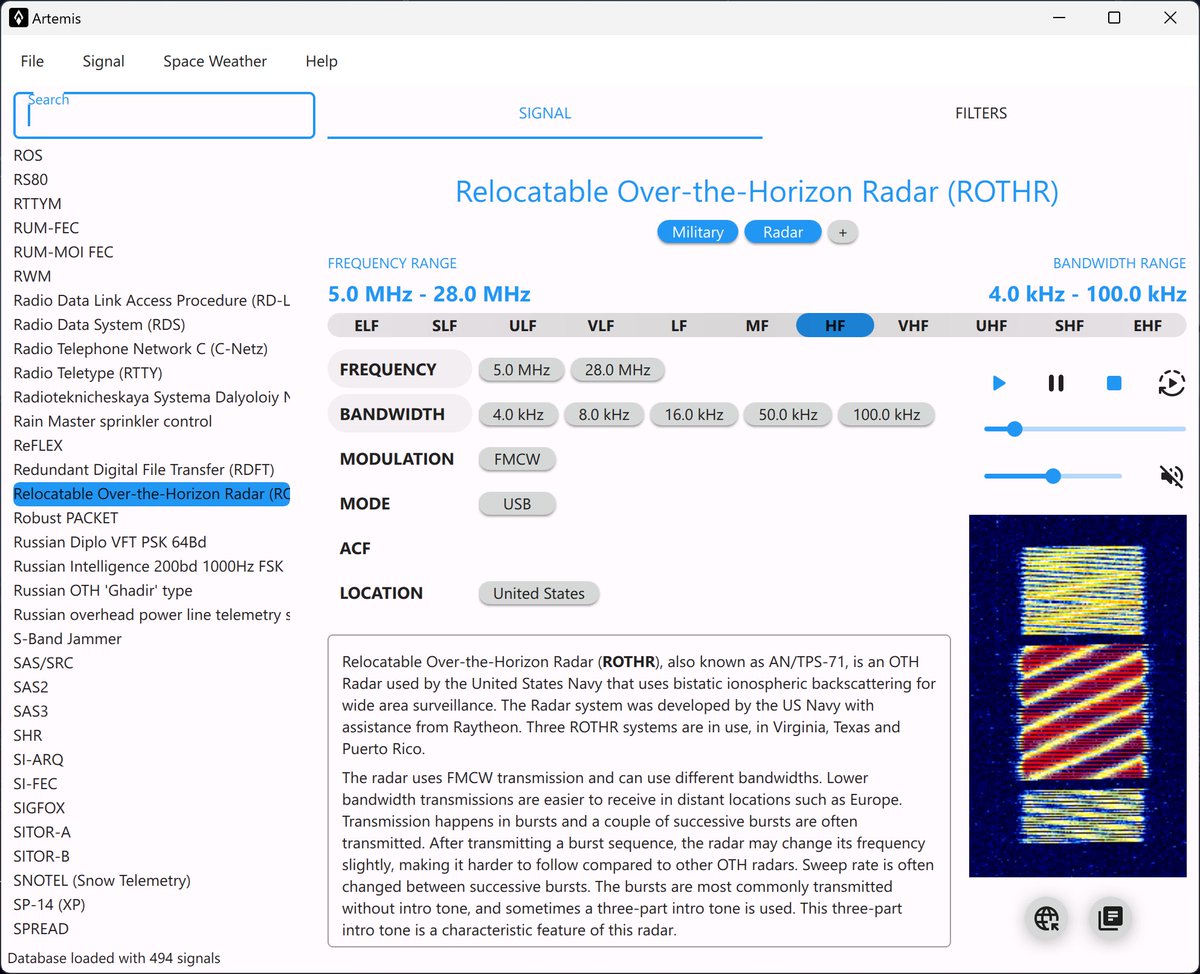Select Russian OTH 'Ghadir' type entry
The width and height of the screenshot is (1200, 974).
point(152,590)
